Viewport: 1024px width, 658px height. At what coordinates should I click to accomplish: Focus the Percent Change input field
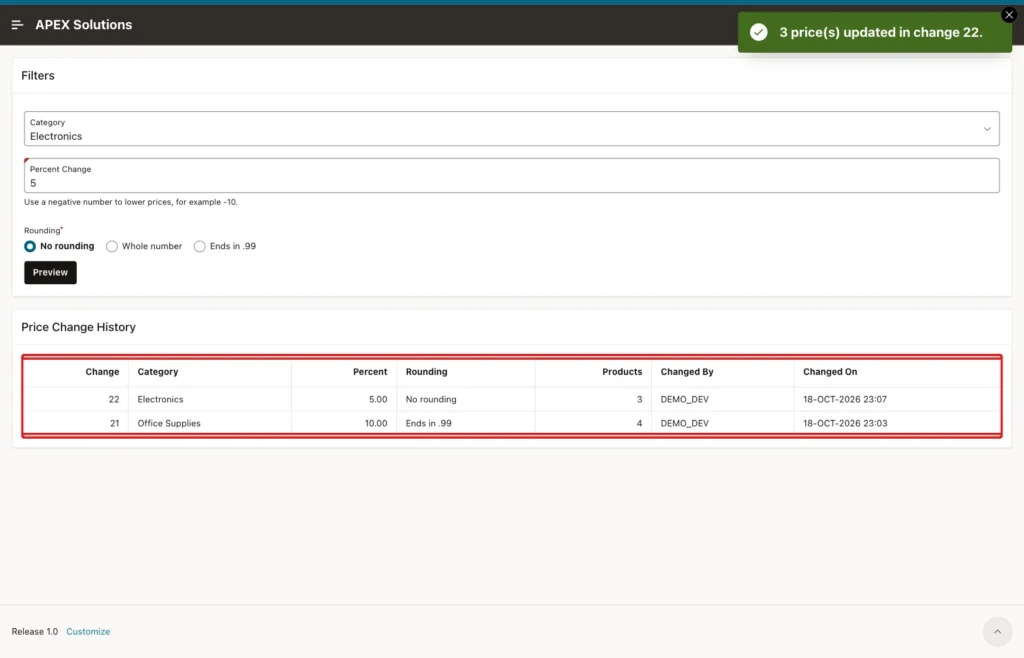(511, 176)
